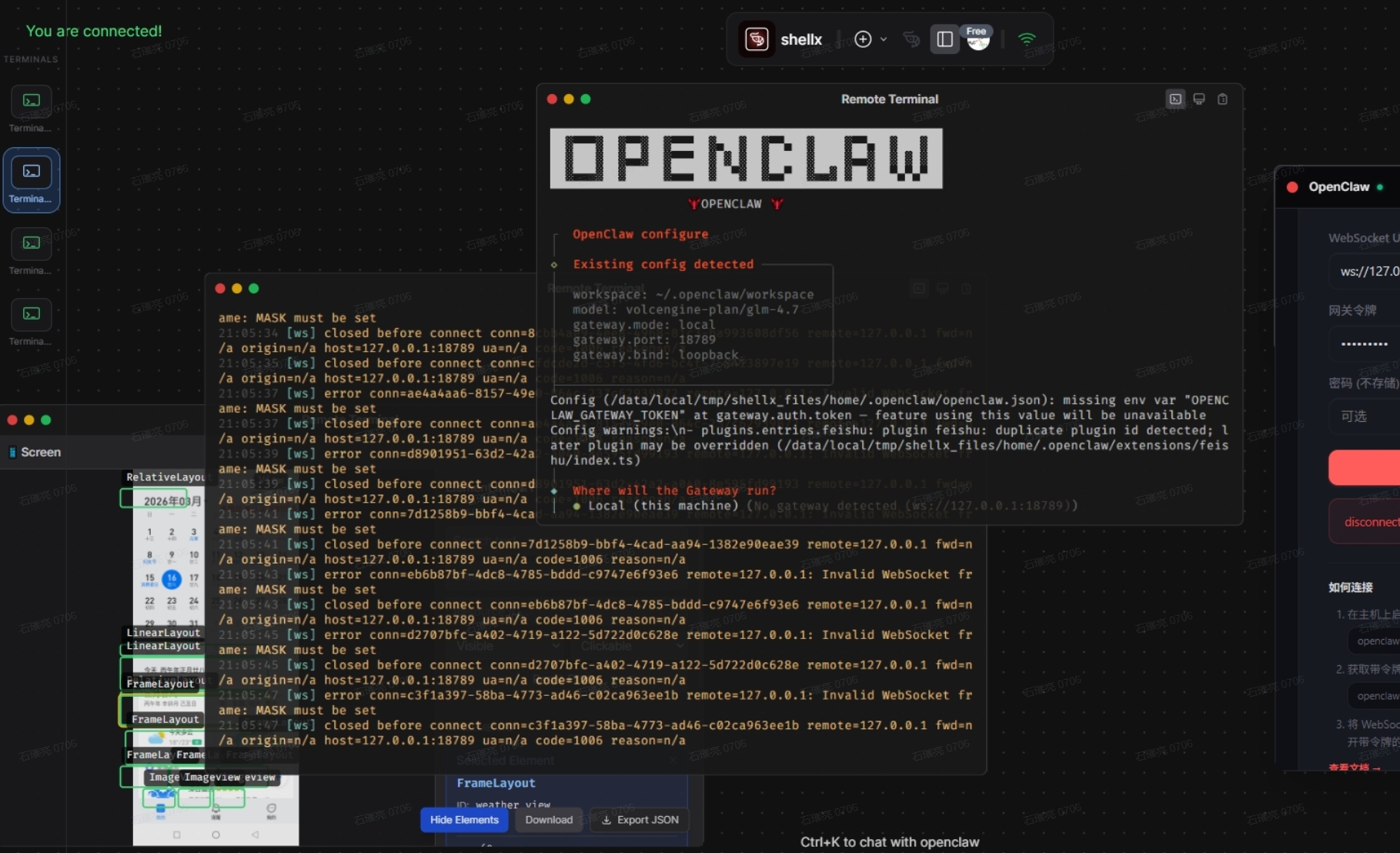
Task: Select terminal view in Remote Terminal title bar
Action: click(x=1175, y=99)
